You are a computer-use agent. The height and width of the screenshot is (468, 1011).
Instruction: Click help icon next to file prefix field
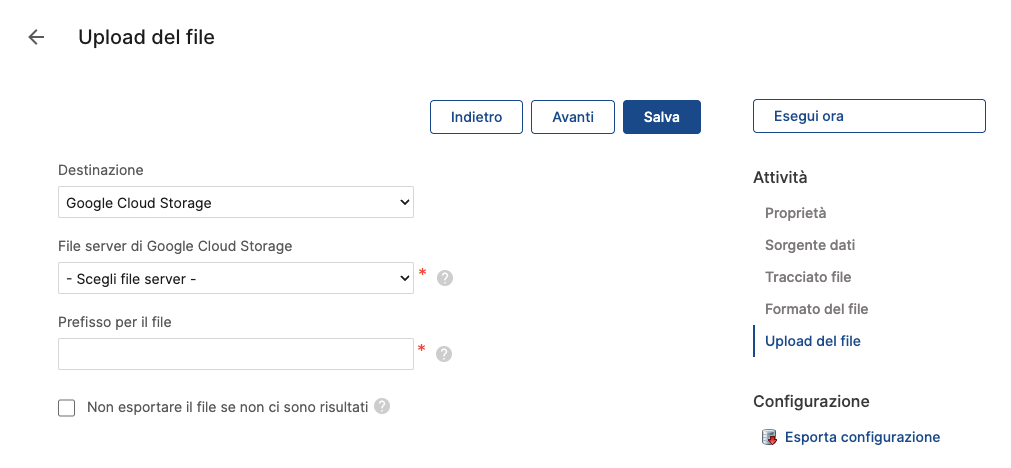coord(445,354)
